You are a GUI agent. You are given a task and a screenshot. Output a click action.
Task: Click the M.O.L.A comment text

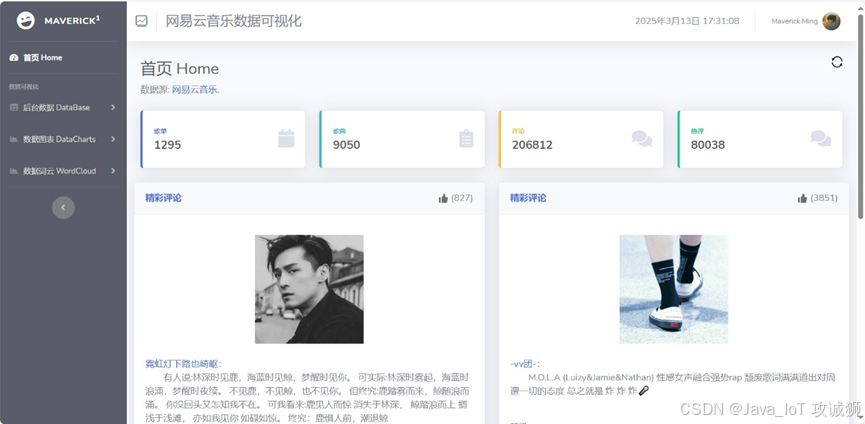click(x=673, y=384)
